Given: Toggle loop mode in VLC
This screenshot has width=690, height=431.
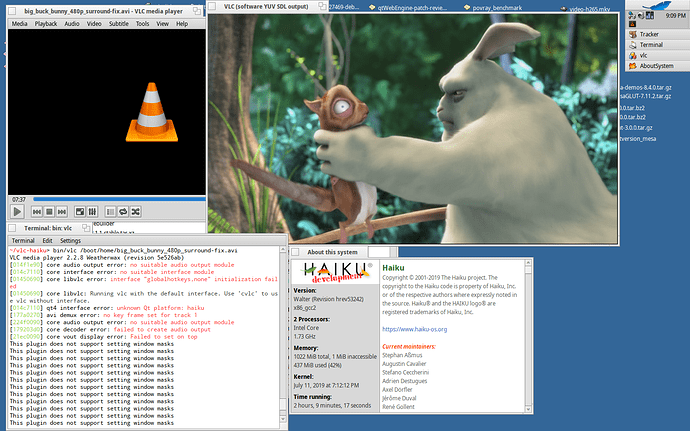Looking at the screenshot, I should (123, 212).
